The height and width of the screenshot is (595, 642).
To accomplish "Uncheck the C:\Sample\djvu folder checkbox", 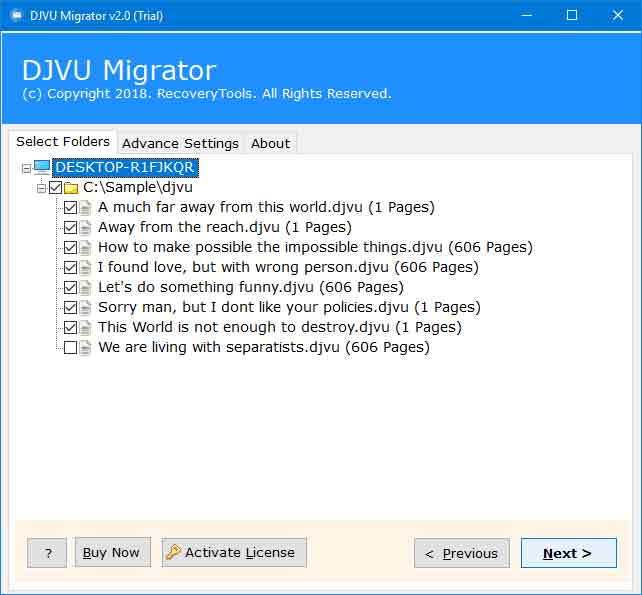I will tap(55, 188).
